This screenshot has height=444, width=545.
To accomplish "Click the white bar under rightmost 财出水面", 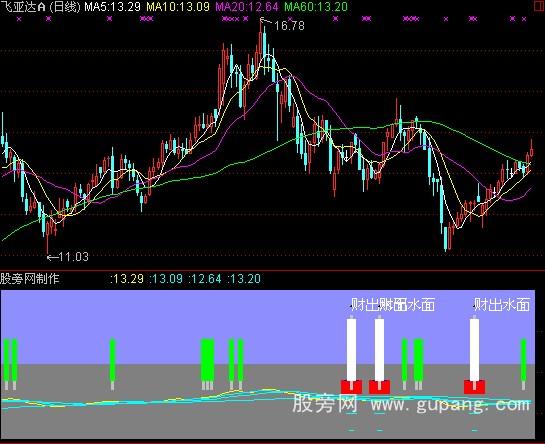I will 474,349.
